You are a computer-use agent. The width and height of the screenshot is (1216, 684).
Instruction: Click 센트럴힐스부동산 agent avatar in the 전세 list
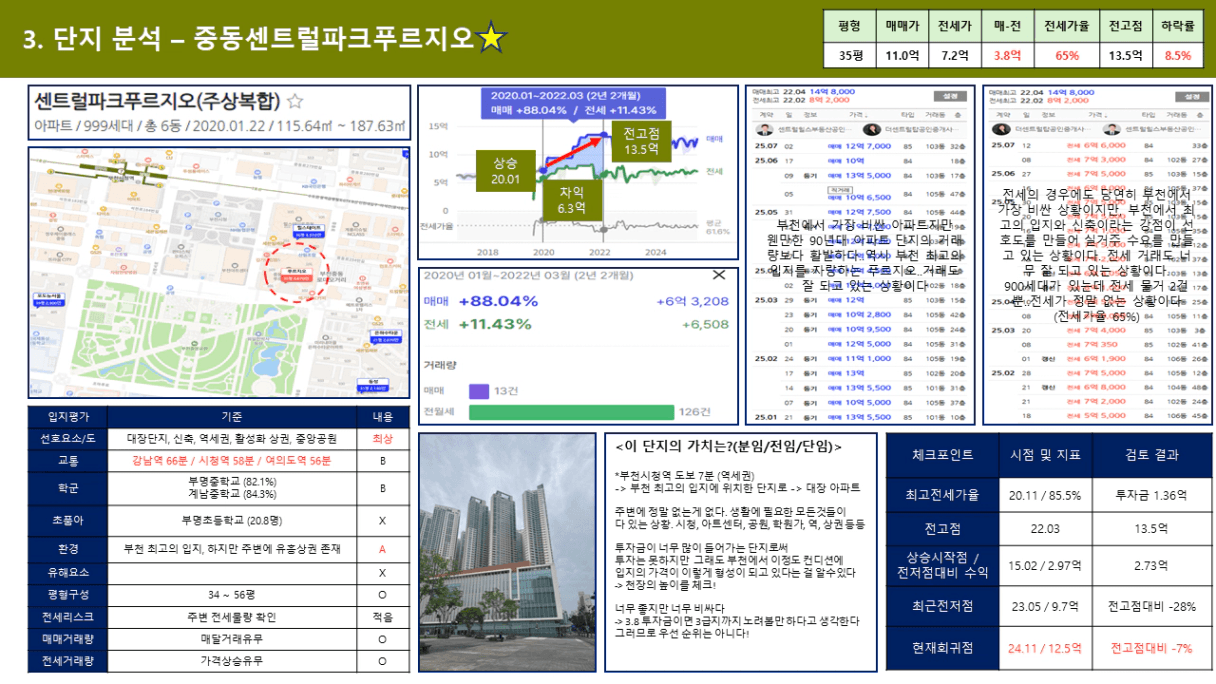1113,129
